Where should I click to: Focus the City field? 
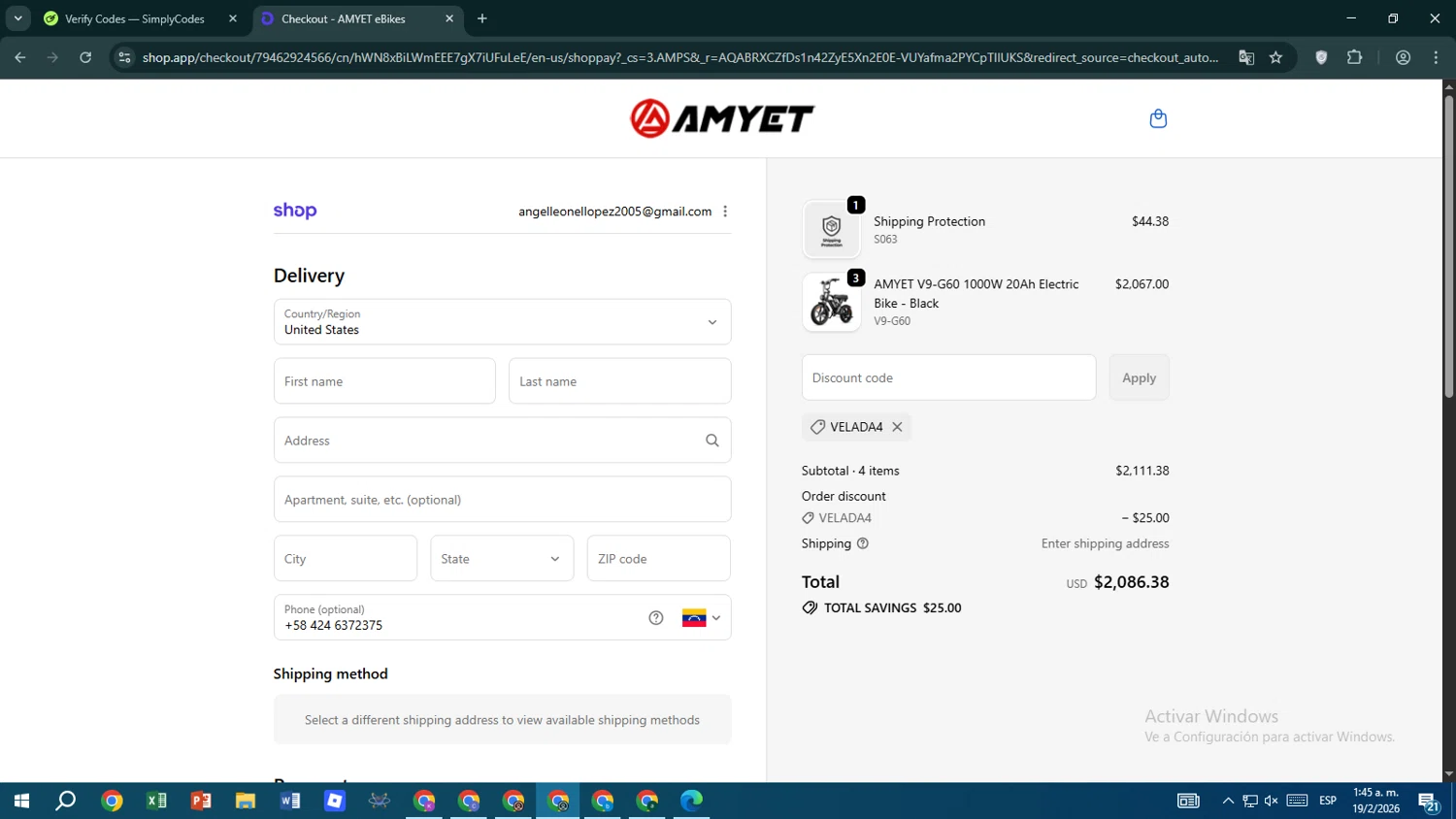346,559
